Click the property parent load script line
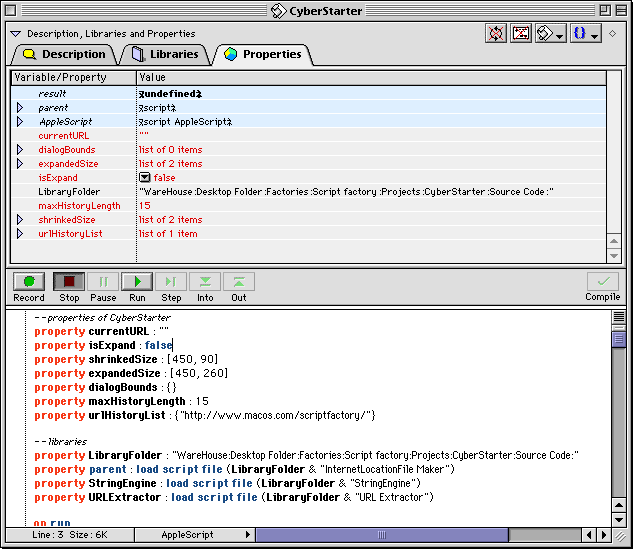The width and height of the screenshot is (633, 549). tap(244, 469)
